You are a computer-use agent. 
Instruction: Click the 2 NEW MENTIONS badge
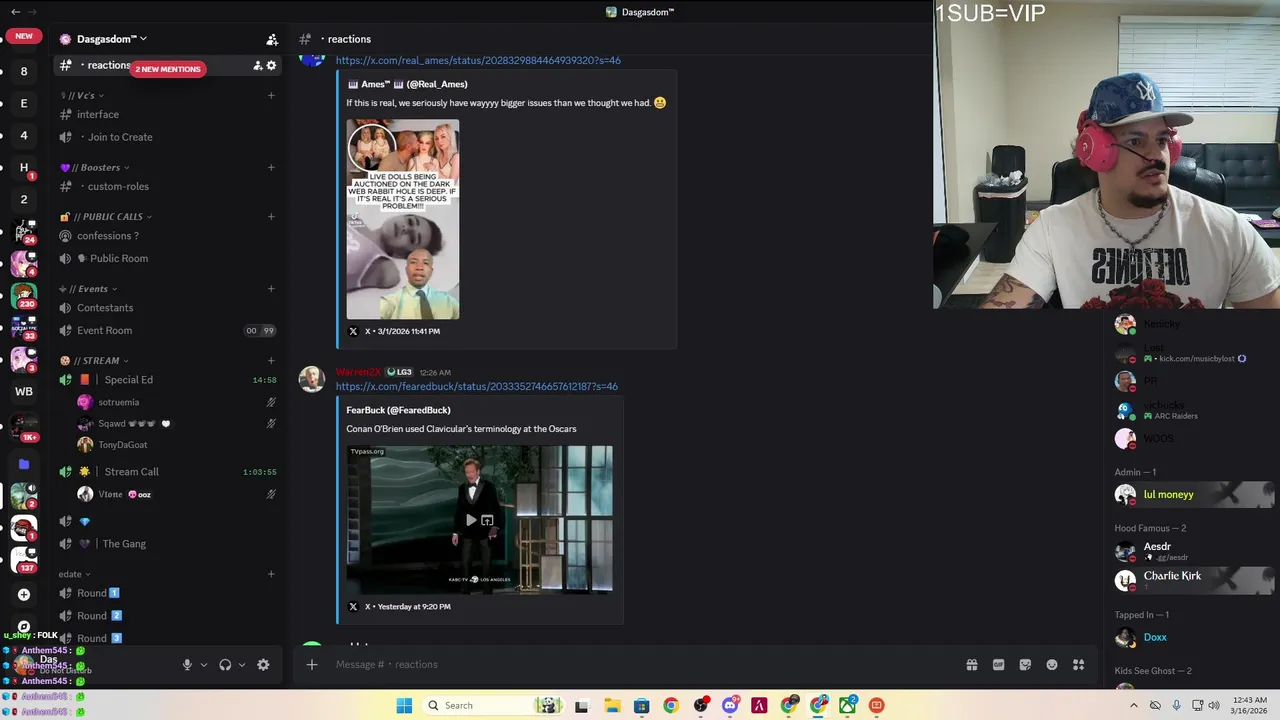click(168, 69)
